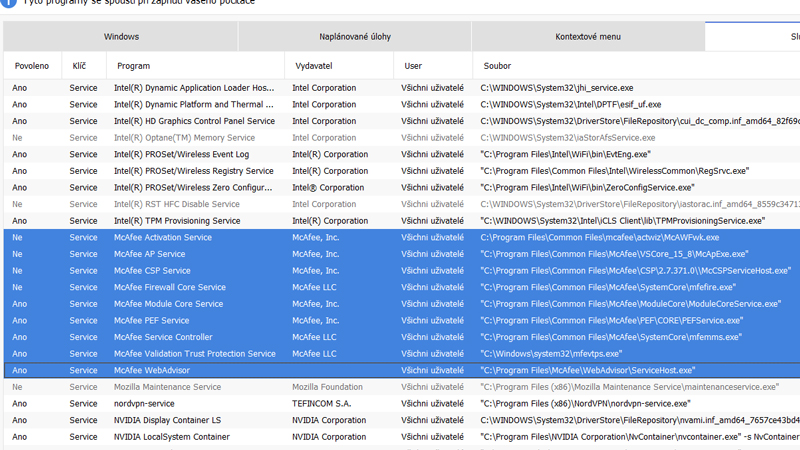Select the nordvpn-service row
Image resolution: width=800 pixels, height=450 pixels.
coord(402,404)
